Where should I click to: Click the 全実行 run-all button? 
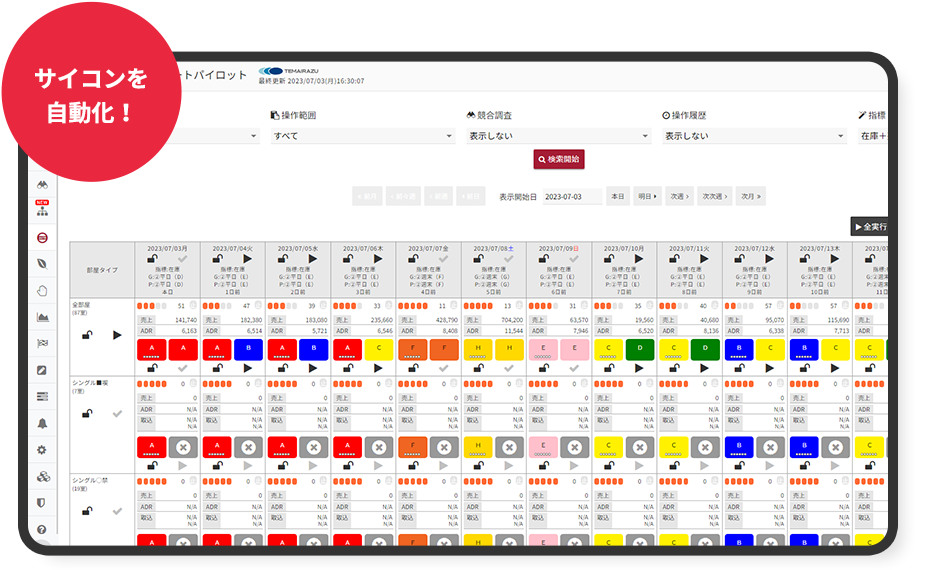[870, 227]
